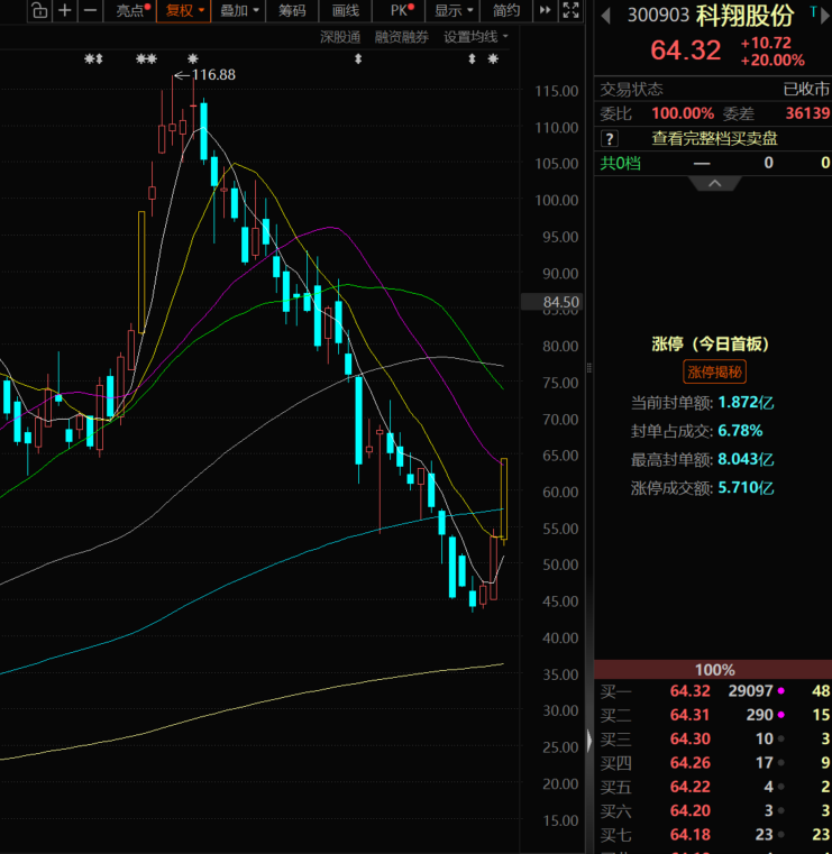Open the 叠加 overlay dropdown

(238, 10)
